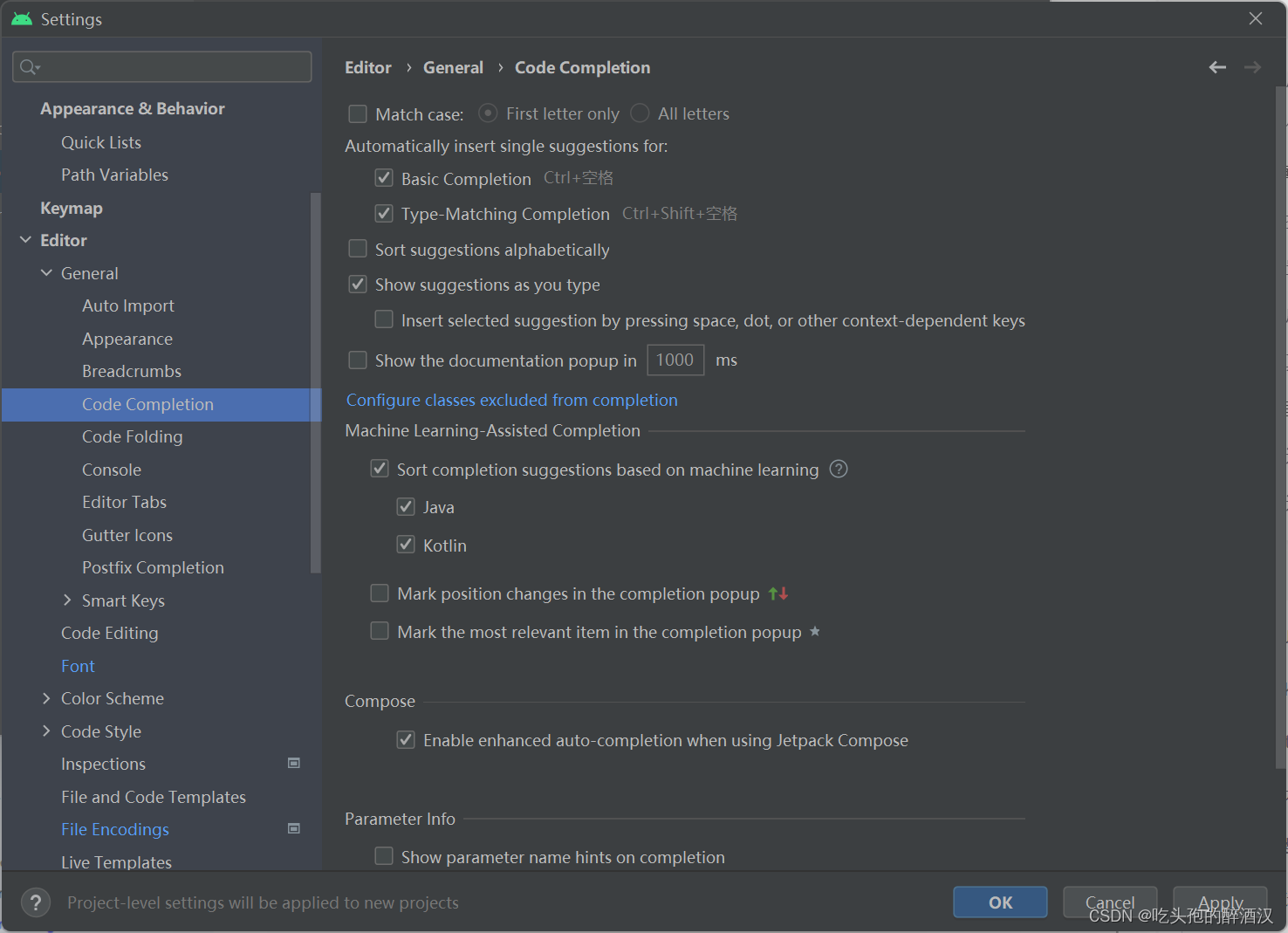The image size is (1288, 933).
Task: Click the Apply button
Action: pos(1220,902)
